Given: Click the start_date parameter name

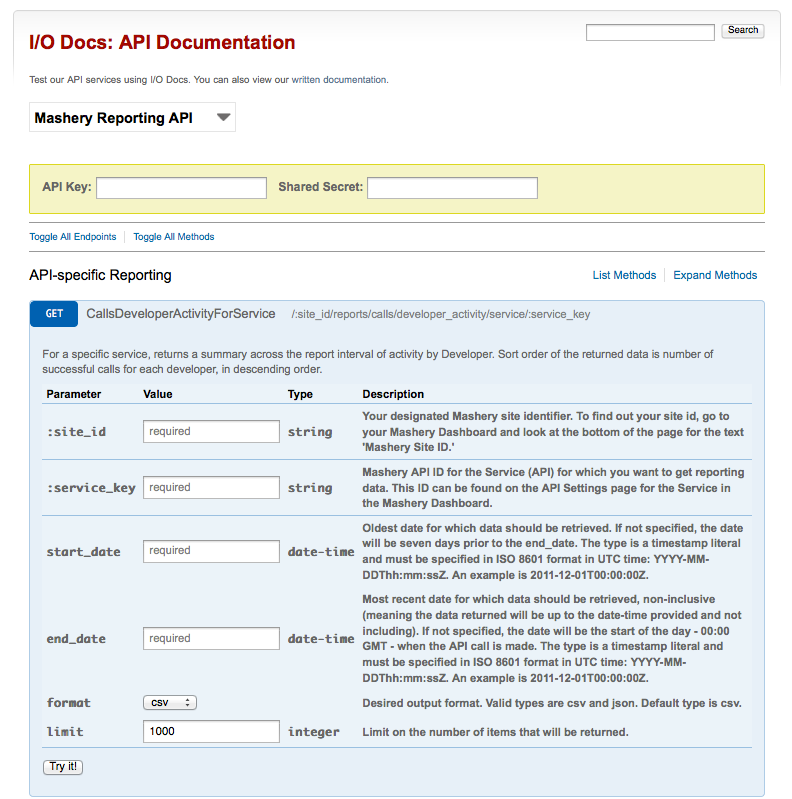Looking at the screenshot, I should [x=84, y=552].
